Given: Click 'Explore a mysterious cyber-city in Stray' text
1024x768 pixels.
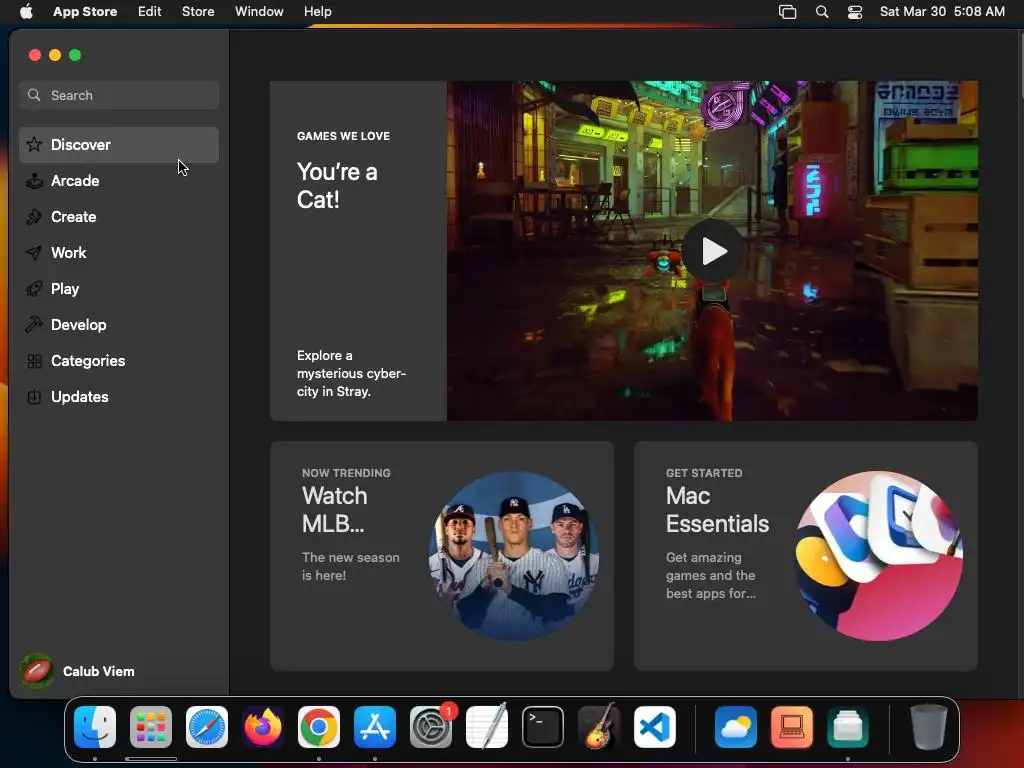Looking at the screenshot, I should (x=351, y=374).
